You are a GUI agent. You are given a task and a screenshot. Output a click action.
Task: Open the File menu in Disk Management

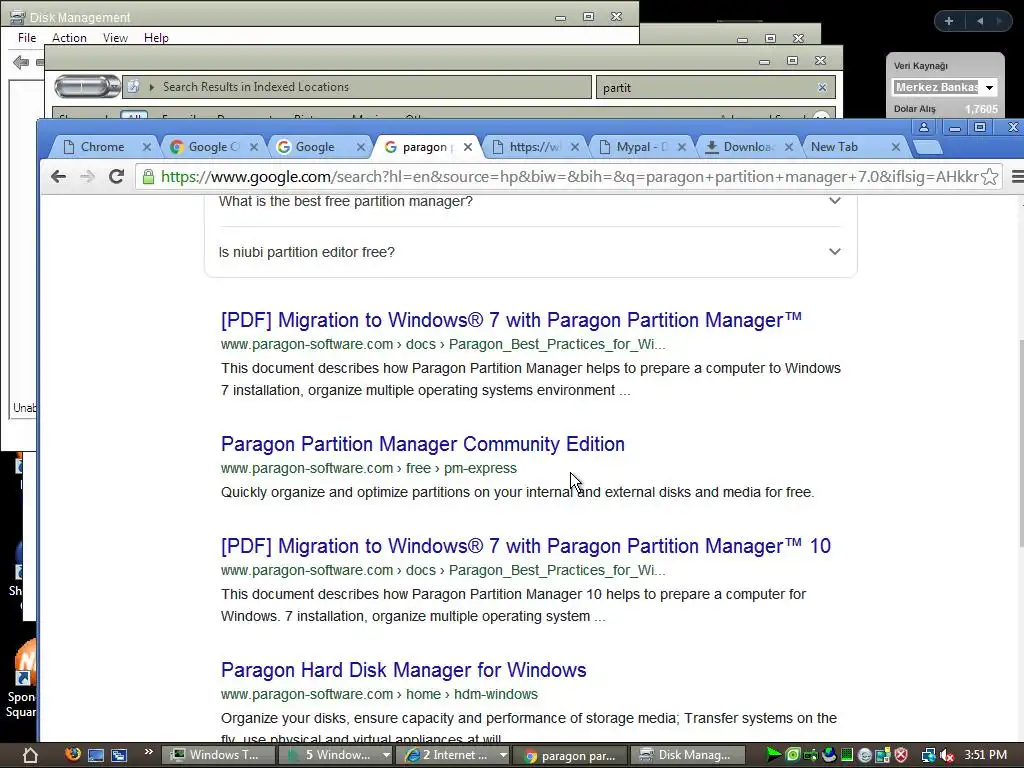tap(27, 38)
